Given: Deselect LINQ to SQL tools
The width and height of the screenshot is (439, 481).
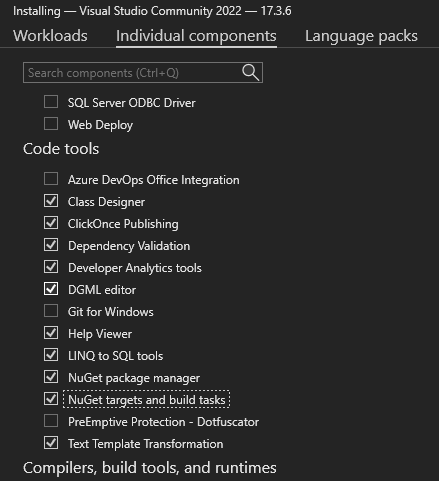Looking at the screenshot, I should (51, 355).
